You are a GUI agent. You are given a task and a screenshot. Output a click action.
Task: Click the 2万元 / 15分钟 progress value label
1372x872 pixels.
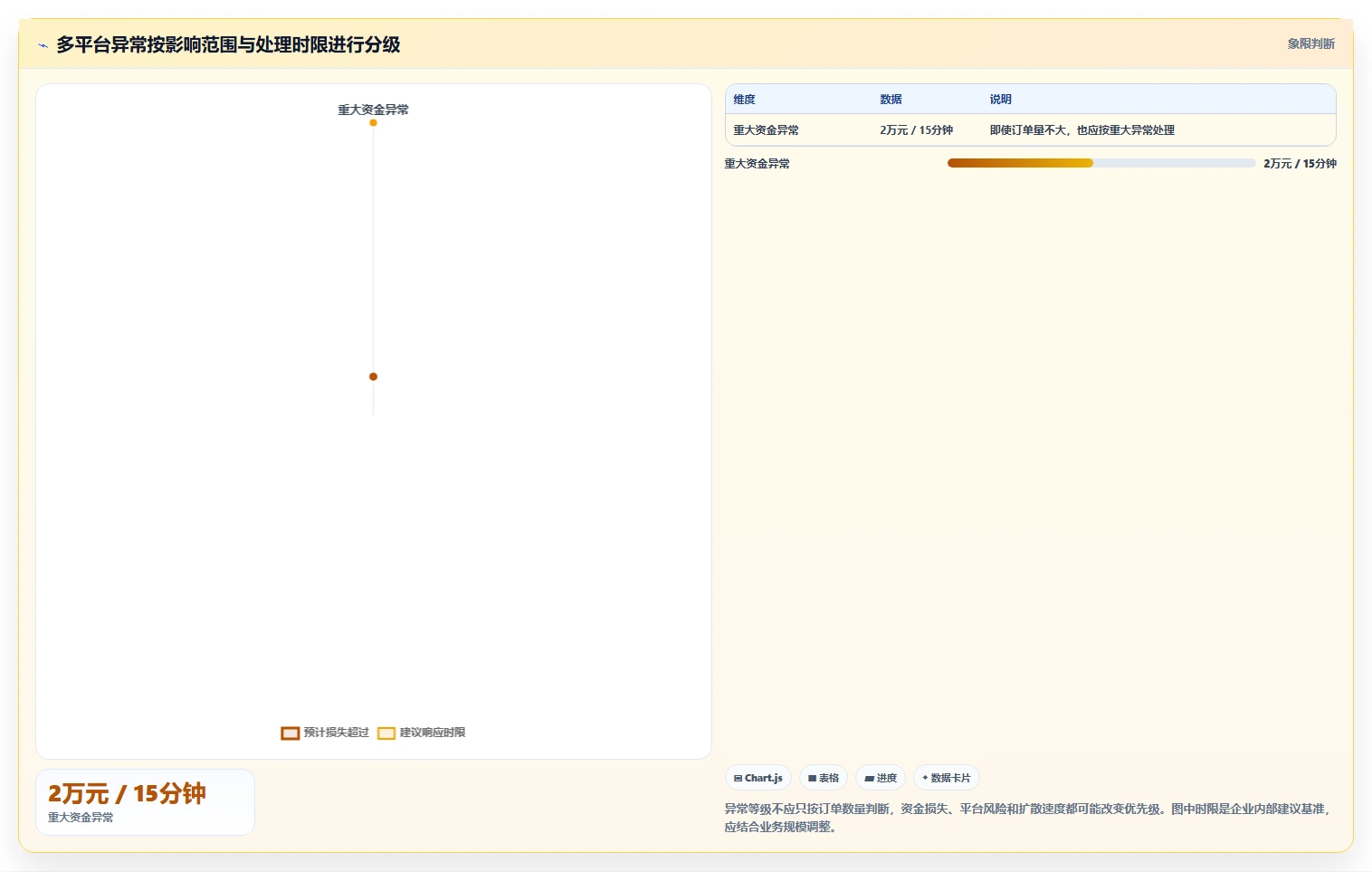tap(1300, 164)
